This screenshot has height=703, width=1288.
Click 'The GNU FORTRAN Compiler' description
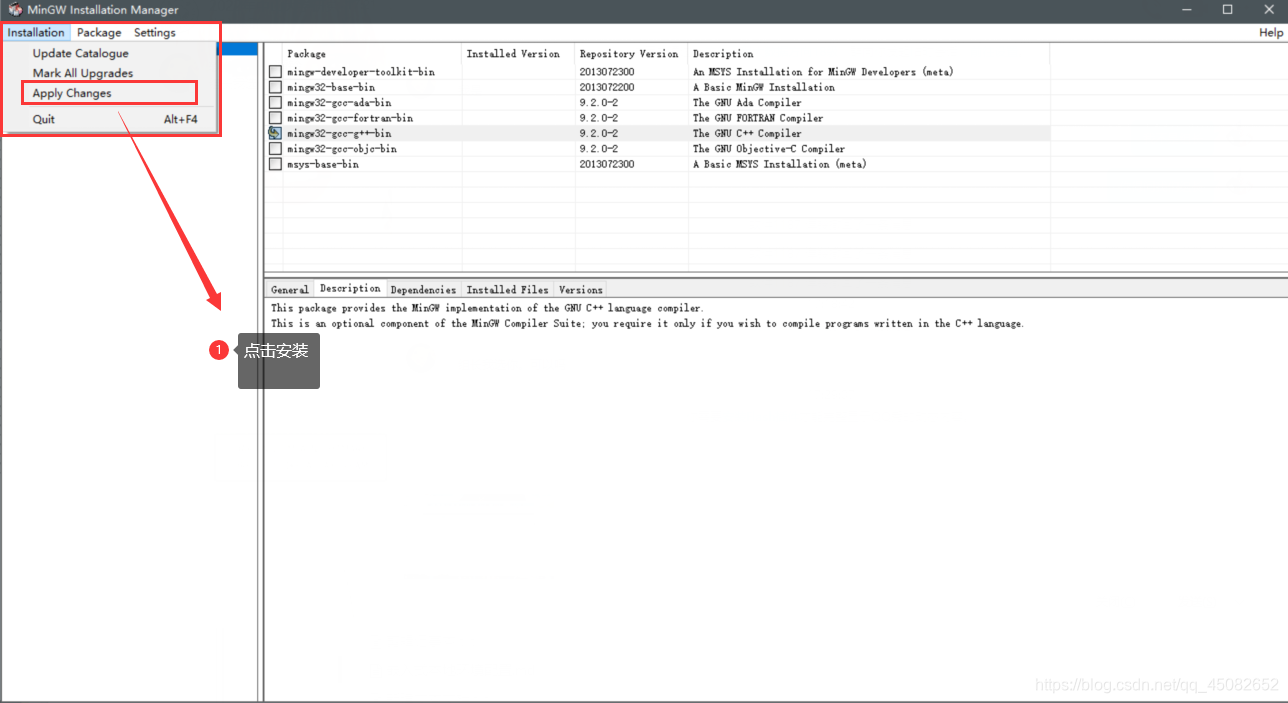pos(758,118)
